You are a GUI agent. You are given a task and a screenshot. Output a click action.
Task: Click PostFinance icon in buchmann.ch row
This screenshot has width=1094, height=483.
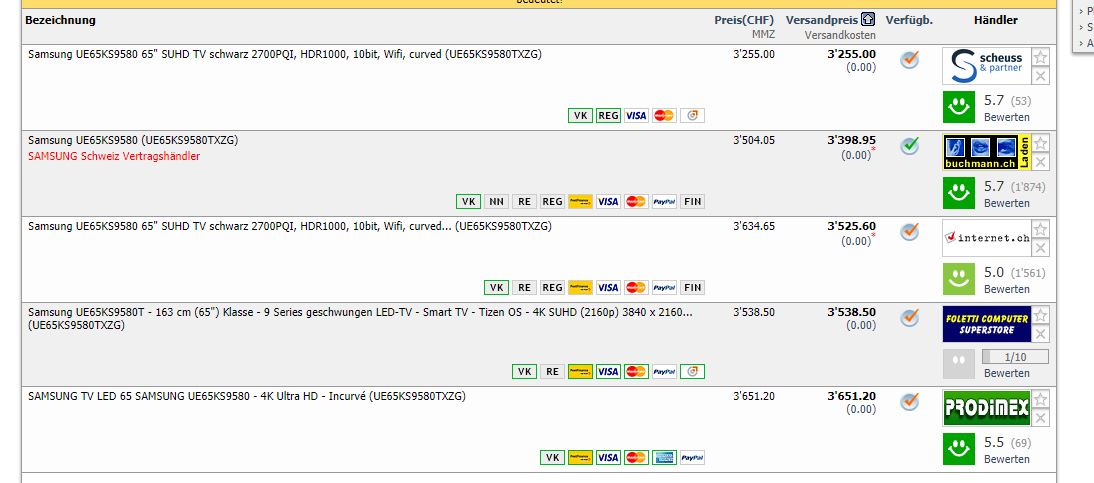[580, 202]
